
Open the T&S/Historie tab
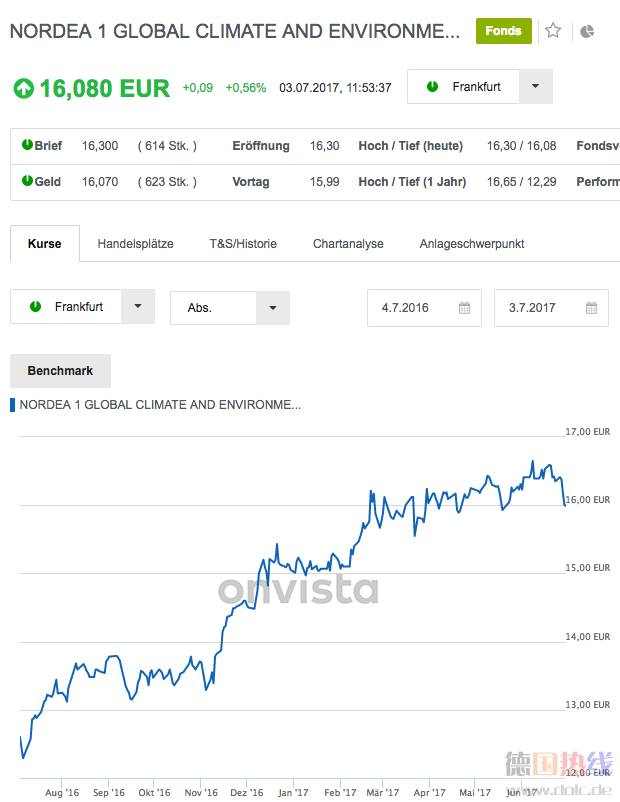click(x=243, y=243)
